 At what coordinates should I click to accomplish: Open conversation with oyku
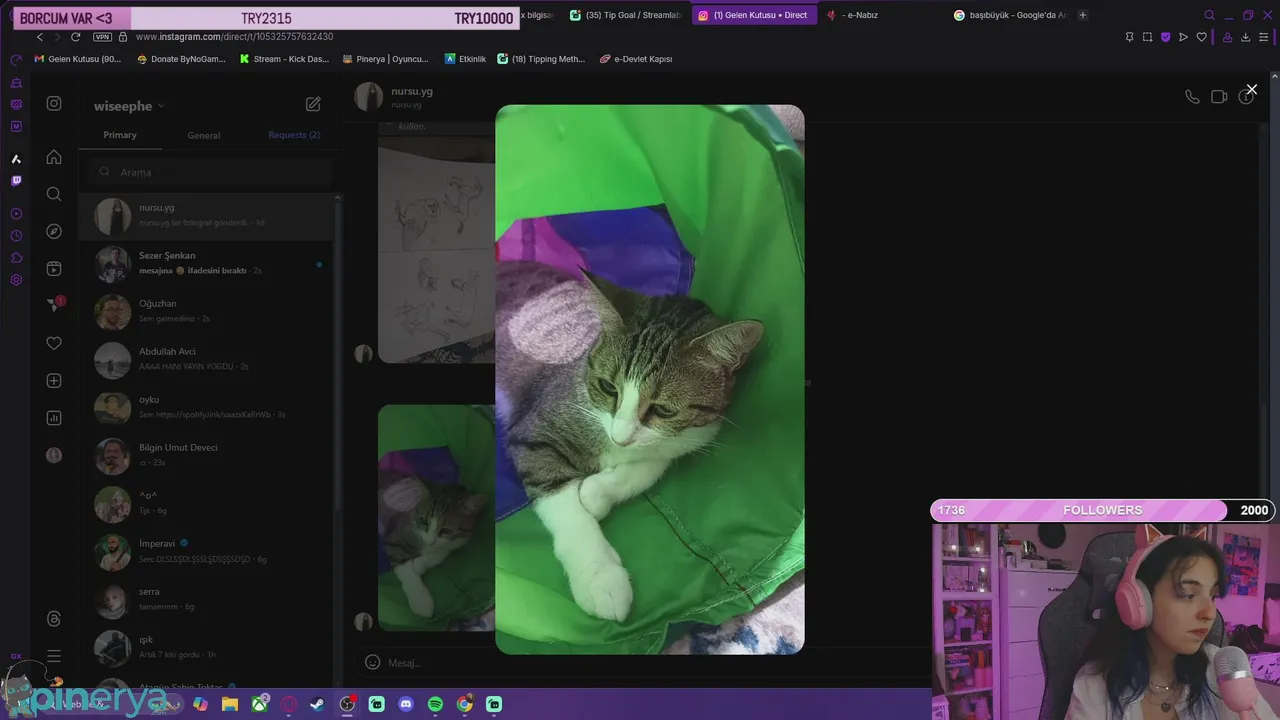[x=206, y=408]
